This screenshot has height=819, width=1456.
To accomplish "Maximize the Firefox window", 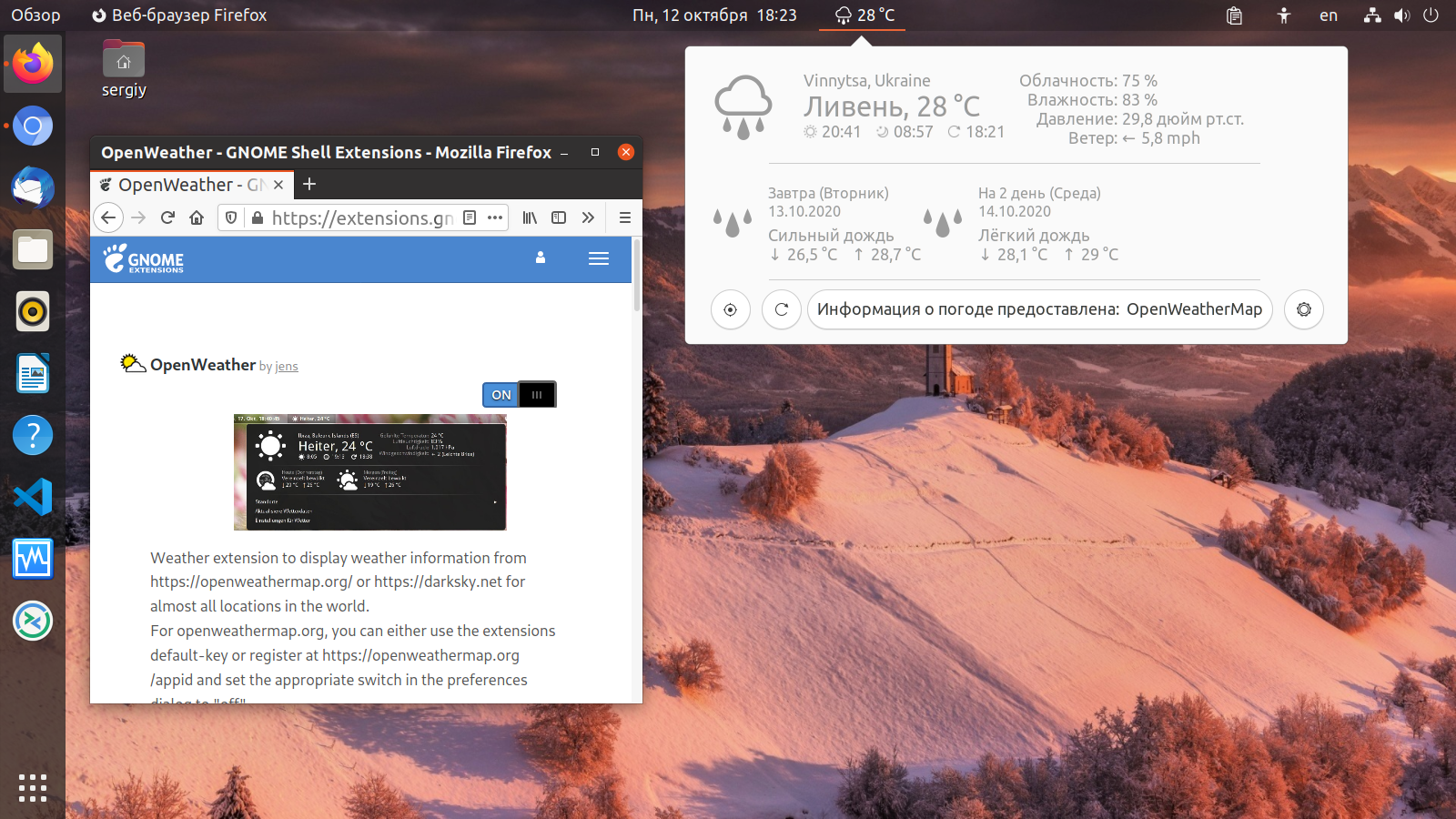I will [595, 152].
